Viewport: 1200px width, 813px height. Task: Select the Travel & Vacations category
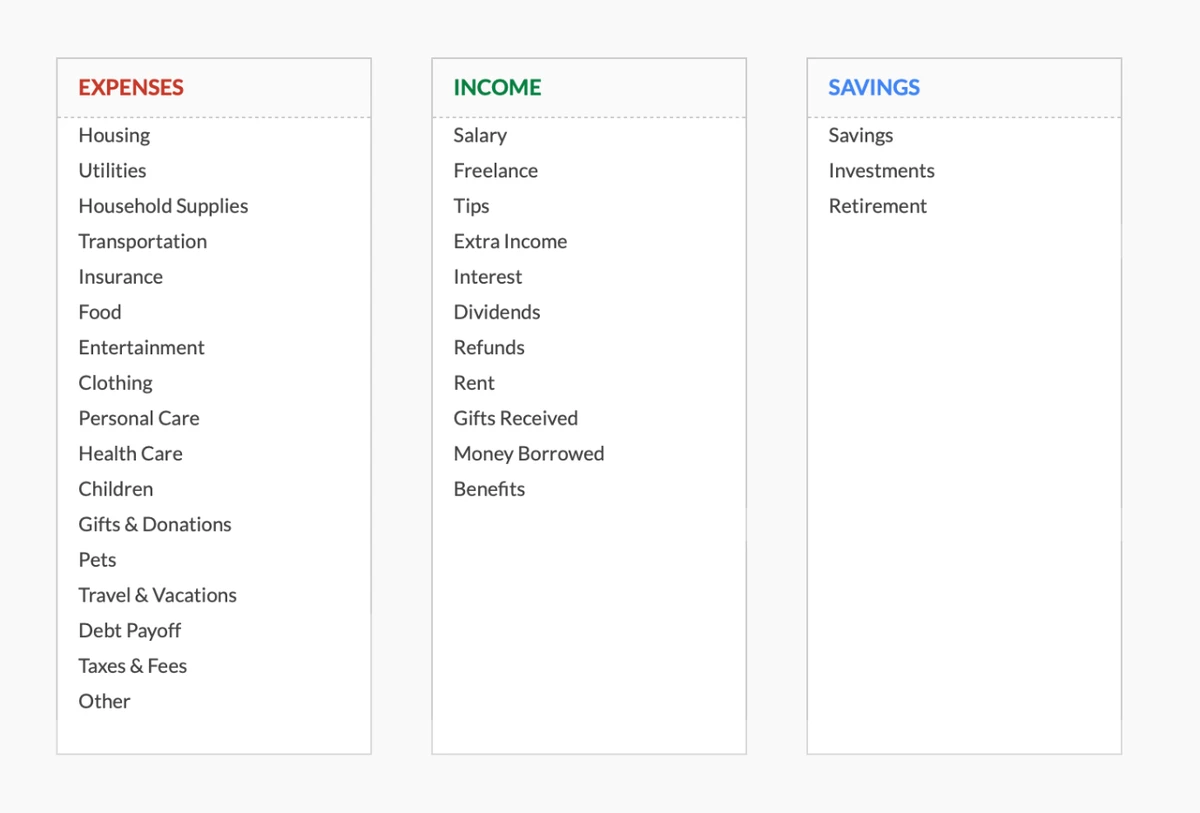(157, 595)
